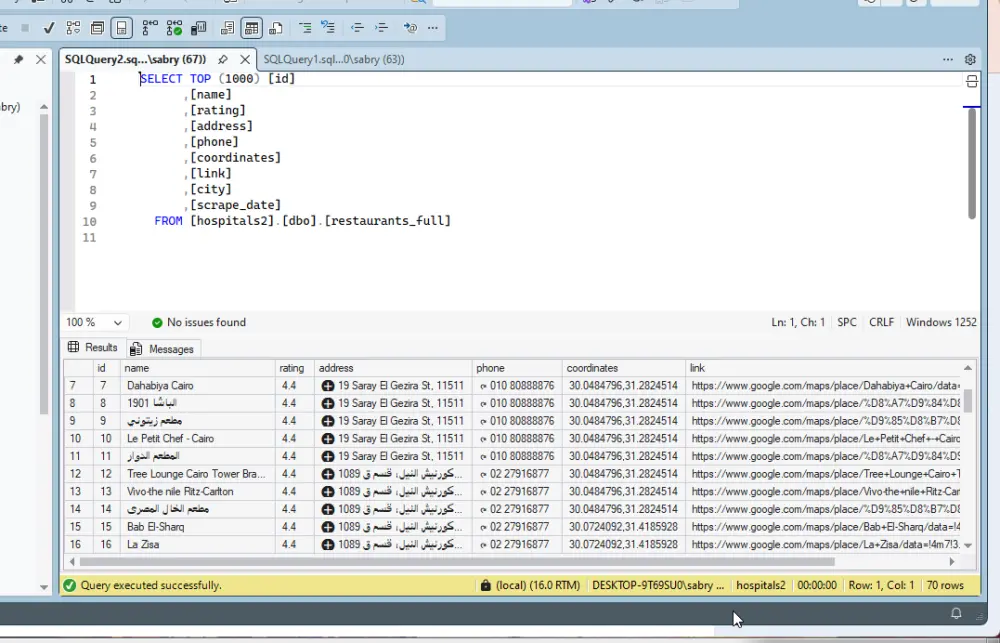Click the SPC indentation indicator
The height and width of the screenshot is (643, 1000).
click(847, 323)
